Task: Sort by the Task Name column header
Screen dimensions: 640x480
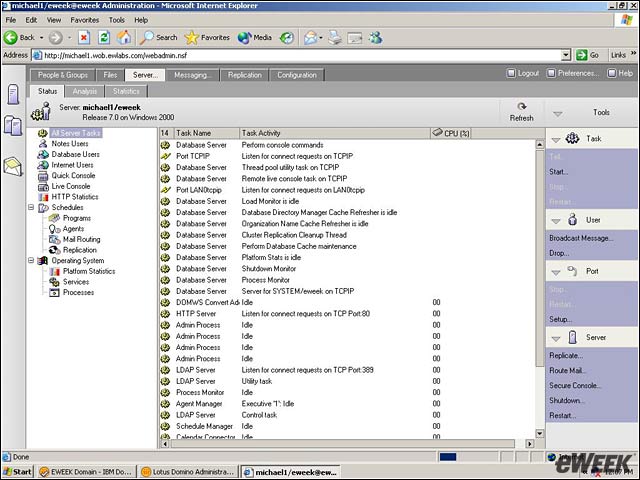Action: [206, 133]
